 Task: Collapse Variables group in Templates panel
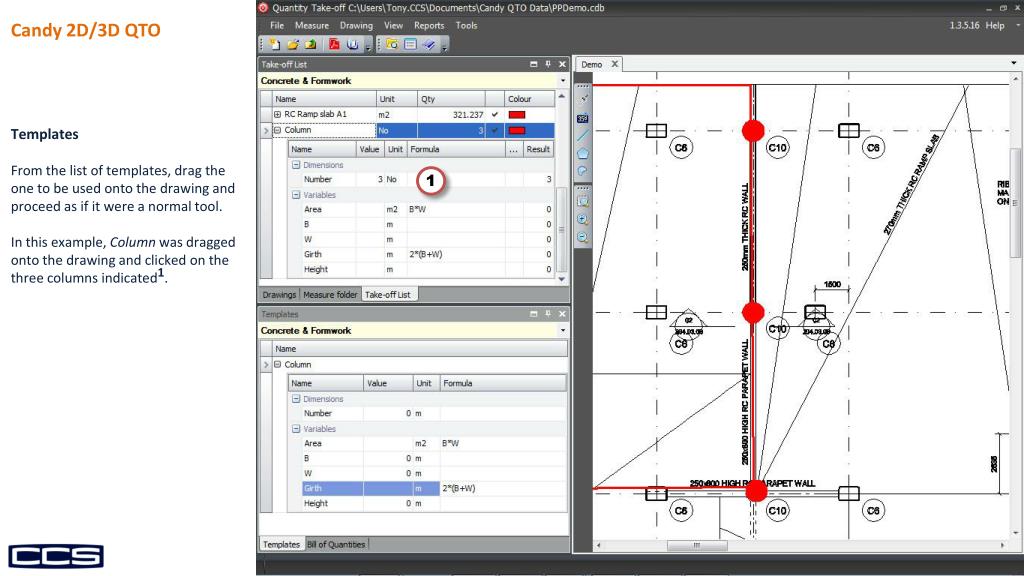click(296, 429)
